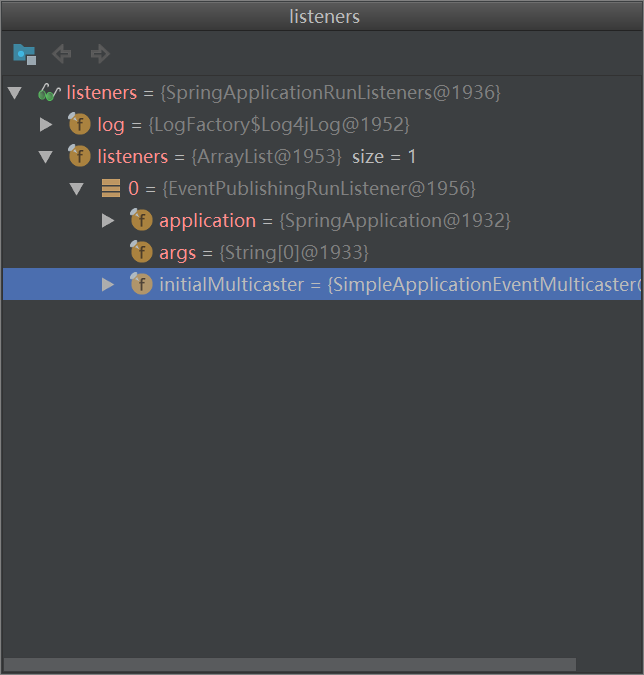Collapse the listeners ArrayList node
The image size is (644, 675).
(x=46, y=157)
